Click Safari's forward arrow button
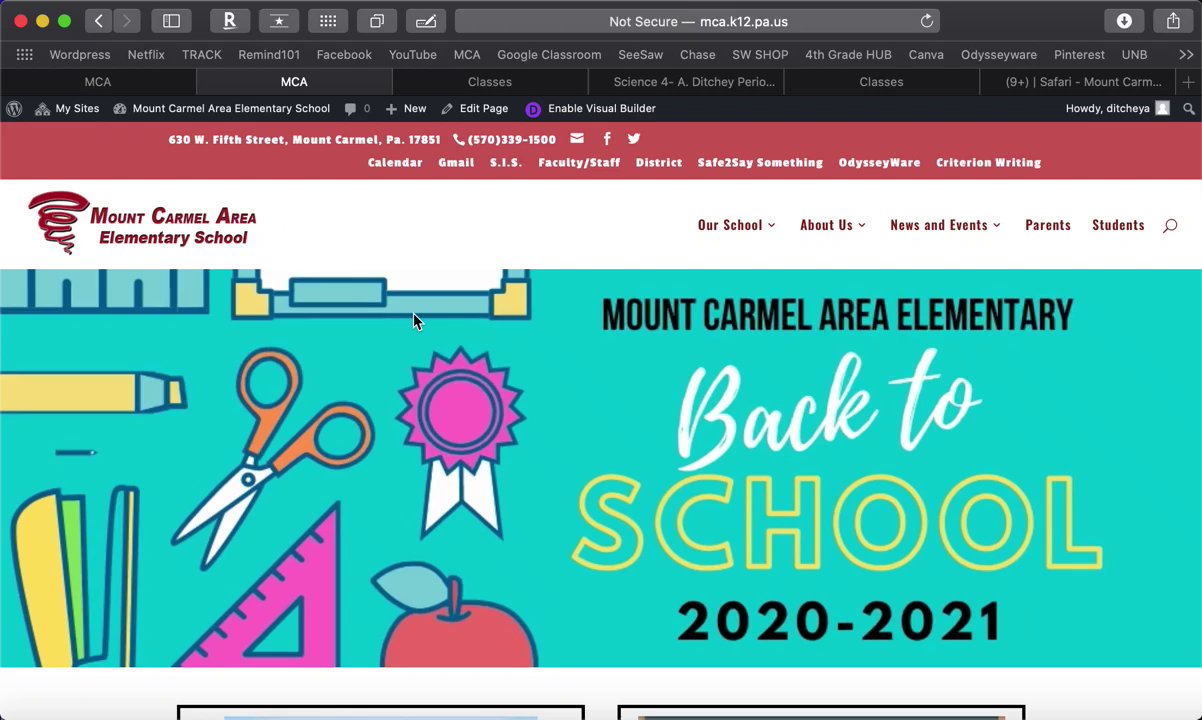 tap(126, 21)
